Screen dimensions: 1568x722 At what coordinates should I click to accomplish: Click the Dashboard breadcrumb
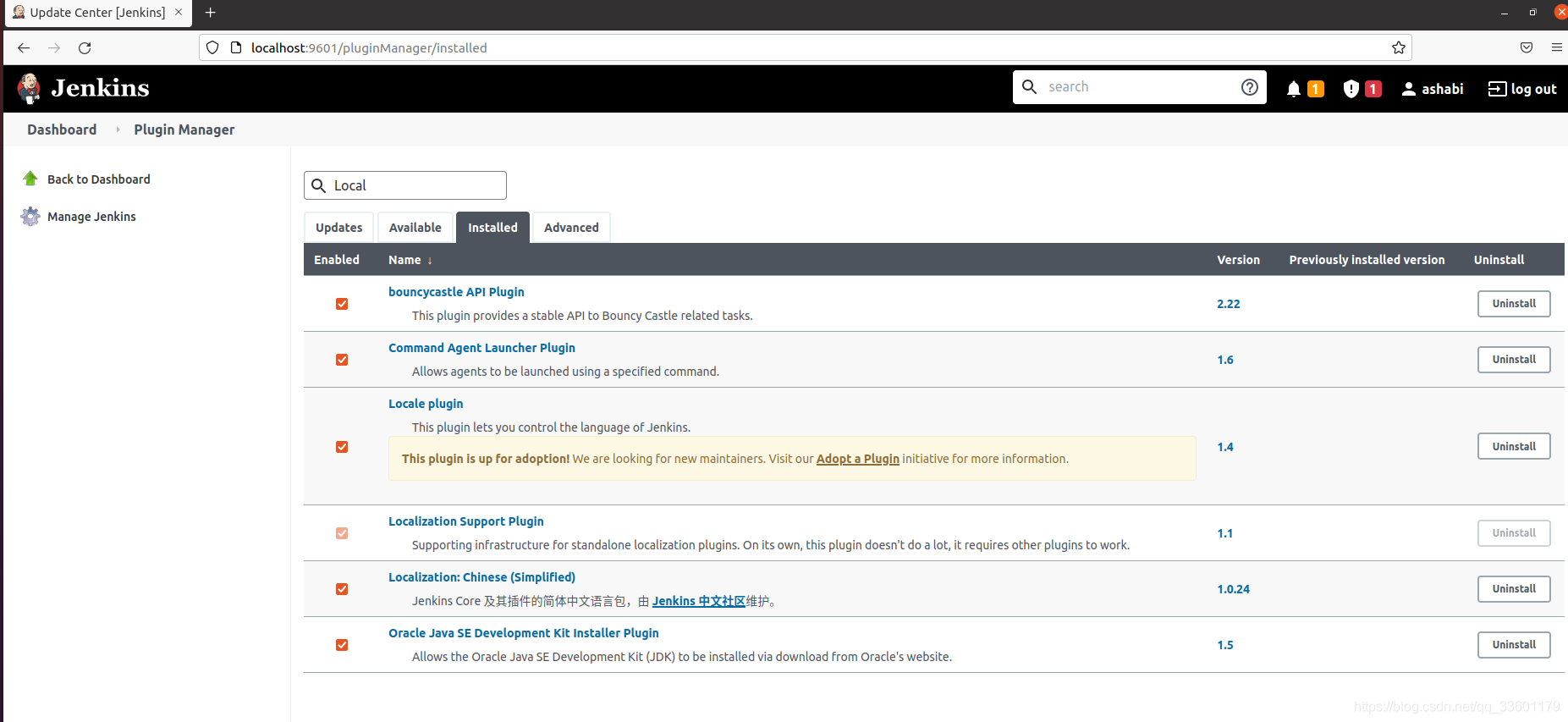(62, 130)
